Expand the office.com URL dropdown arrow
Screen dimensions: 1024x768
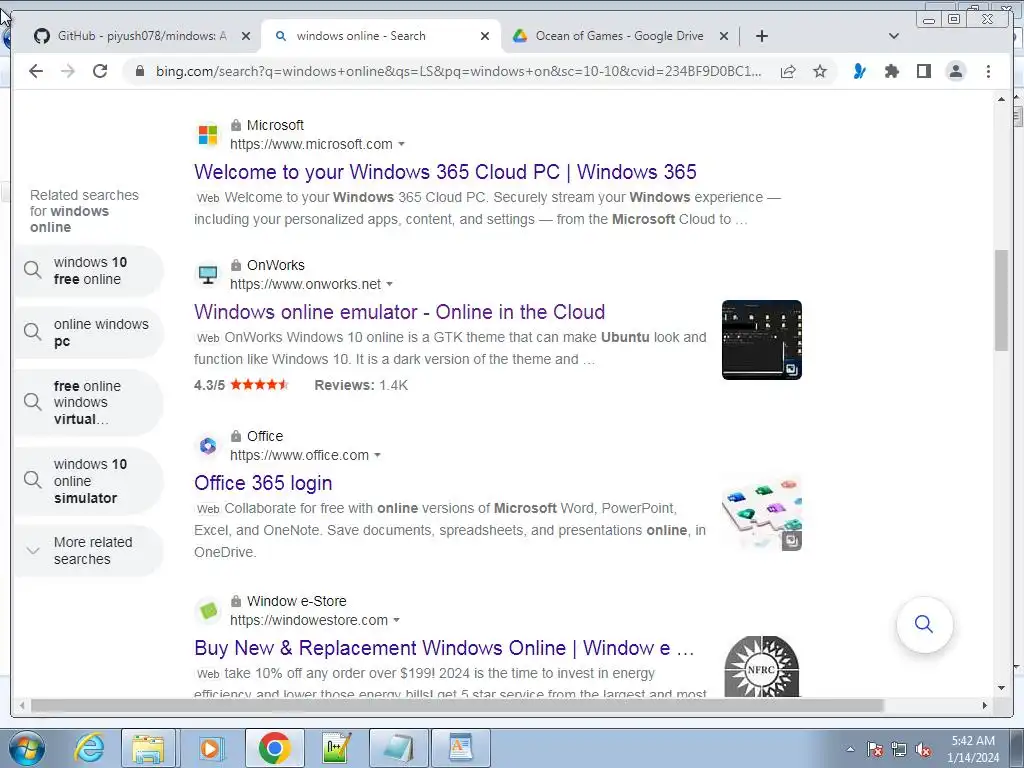(x=377, y=455)
